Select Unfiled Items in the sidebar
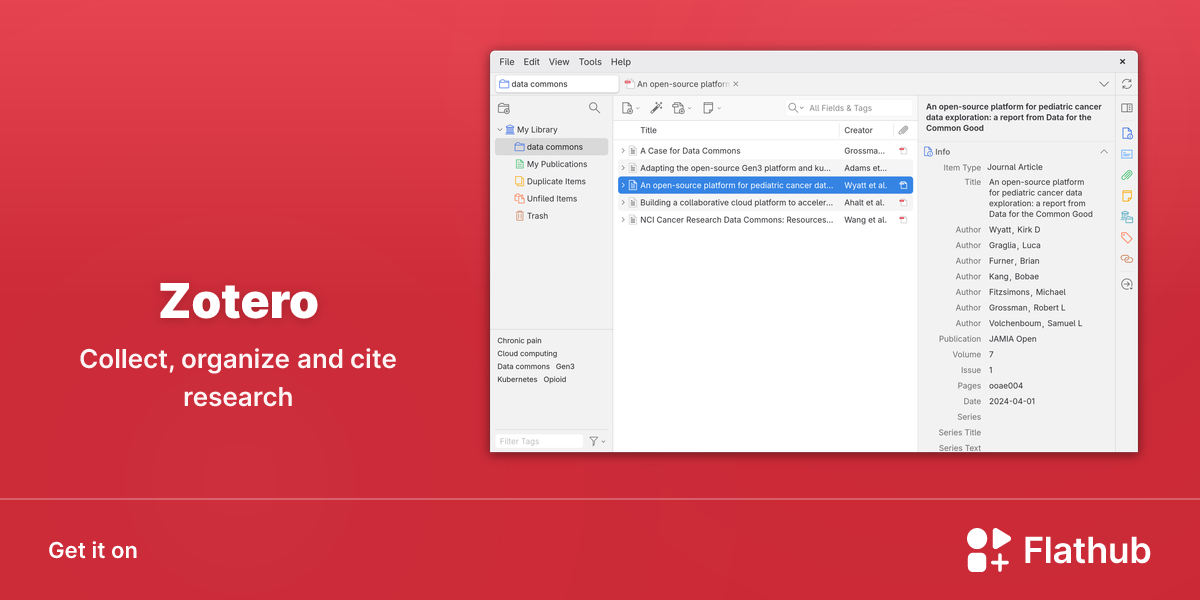The width and height of the screenshot is (1200, 600). (551, 198)
